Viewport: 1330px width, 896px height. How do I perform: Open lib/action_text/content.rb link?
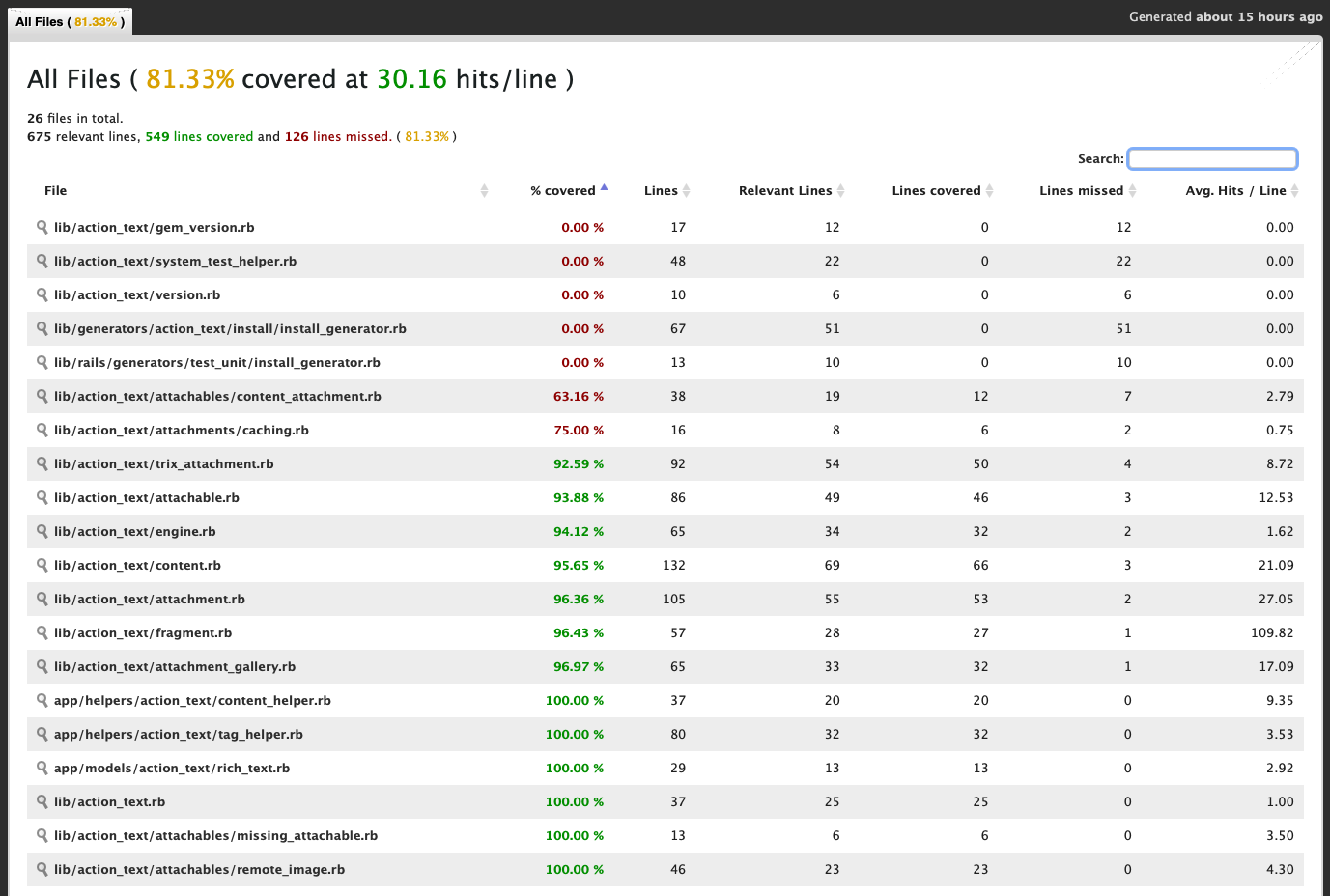137,566
